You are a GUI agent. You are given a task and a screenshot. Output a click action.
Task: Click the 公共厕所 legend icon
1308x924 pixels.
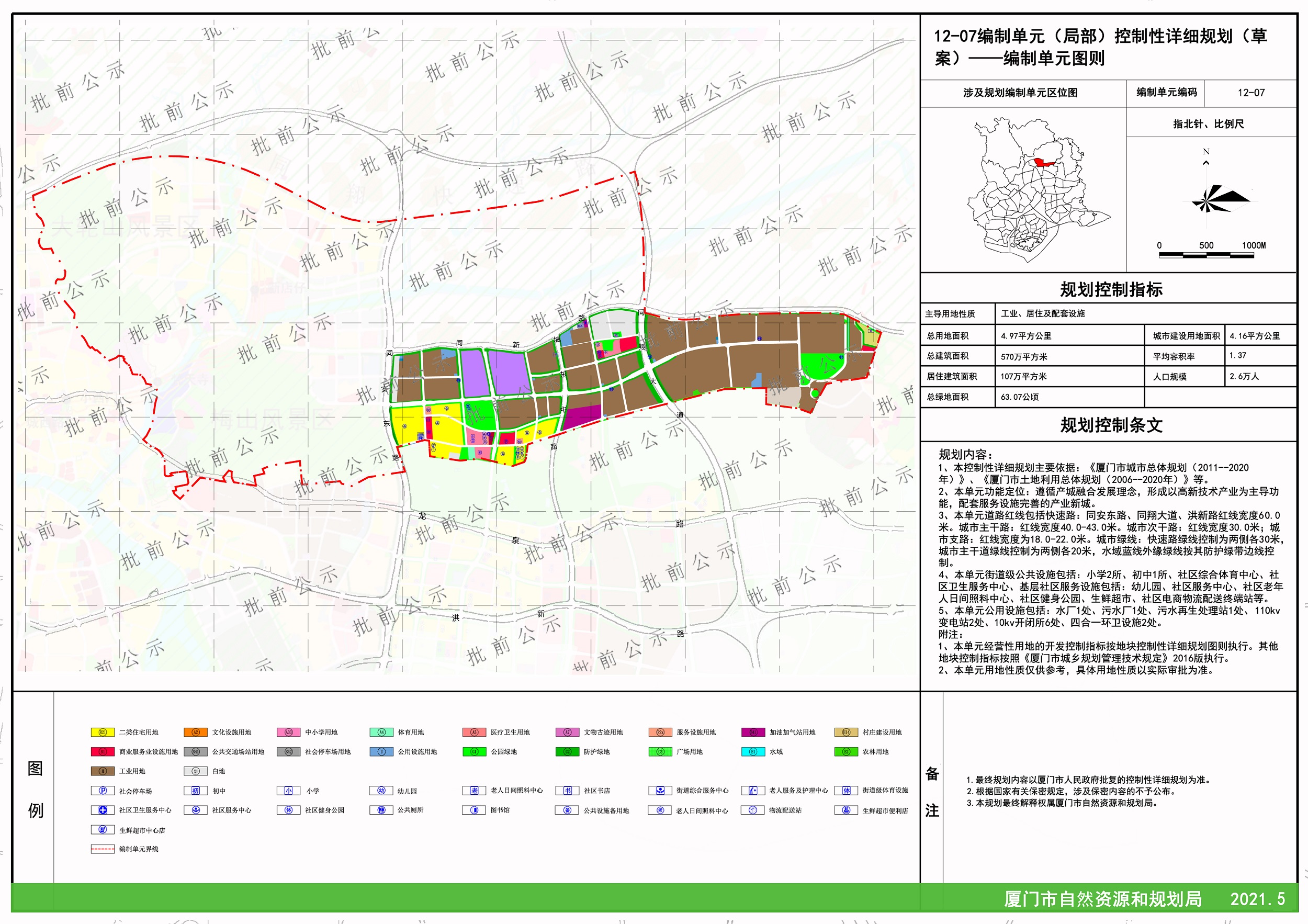[381, 810]
